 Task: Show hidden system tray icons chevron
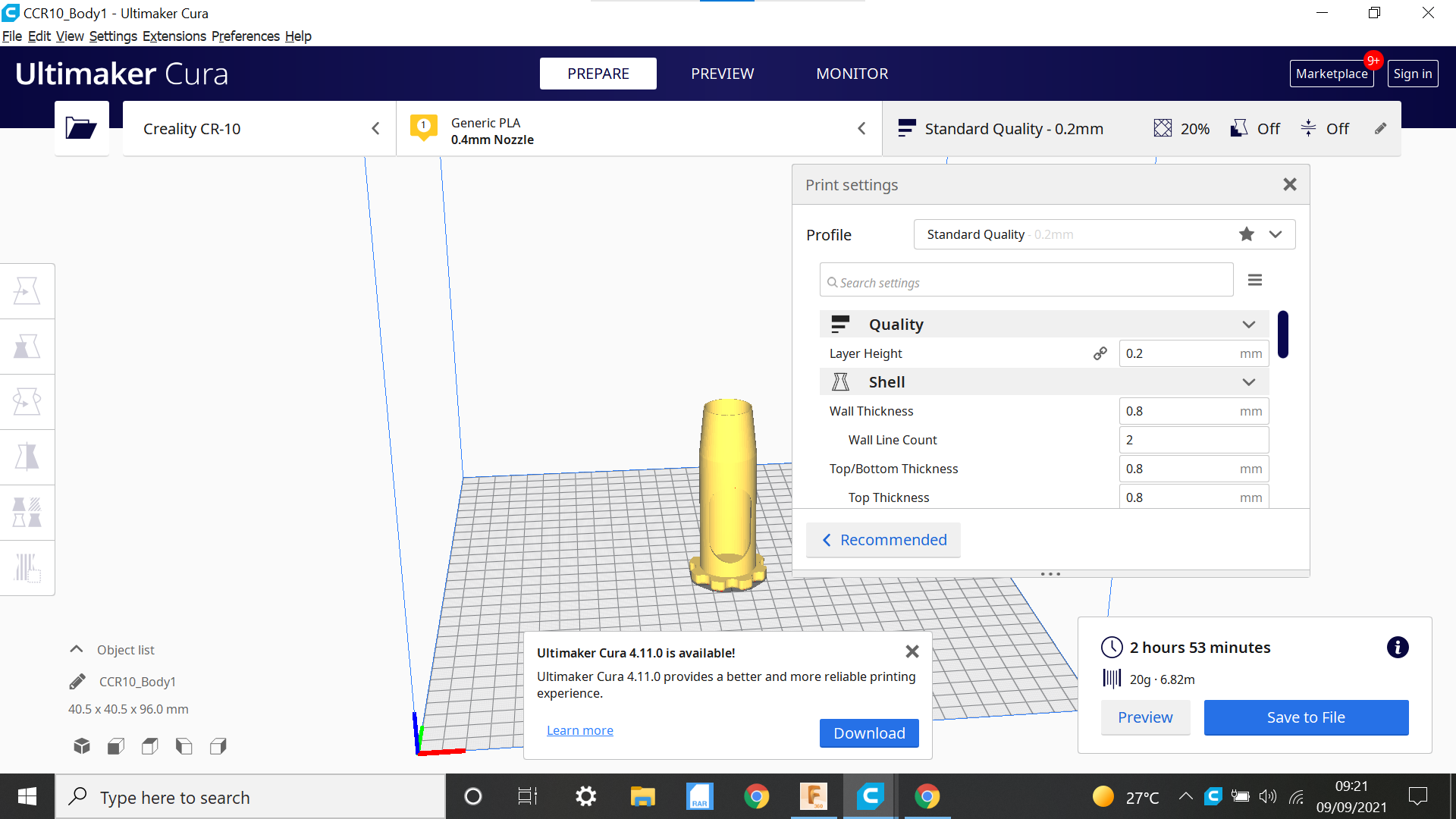(x=1186, y=796)
